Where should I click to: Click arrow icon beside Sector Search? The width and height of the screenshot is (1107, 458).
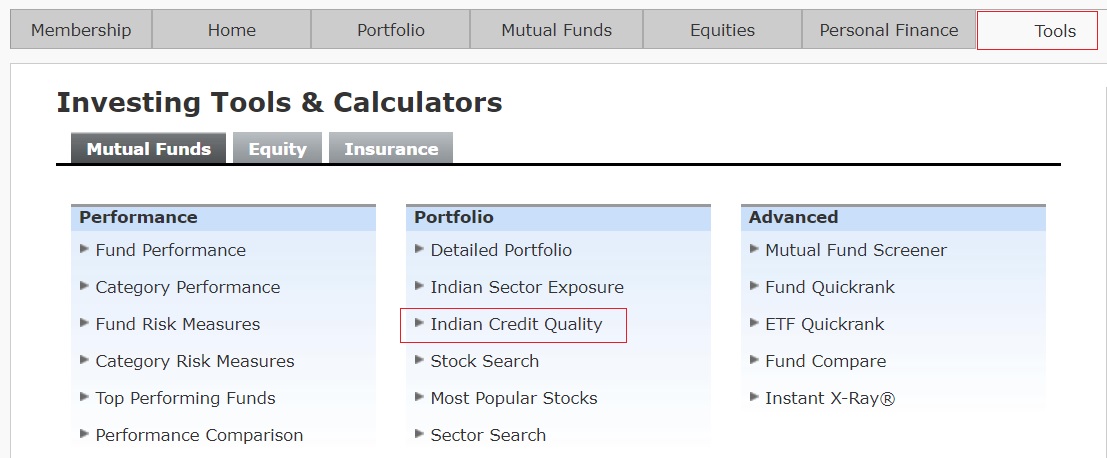(x=420, y=434)
